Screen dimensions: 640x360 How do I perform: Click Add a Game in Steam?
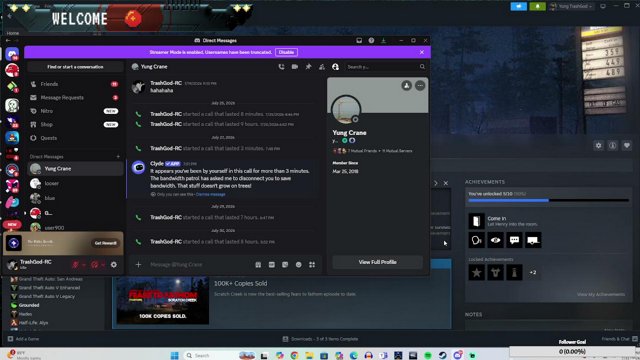pyautogui.click(x=23, y=339)
